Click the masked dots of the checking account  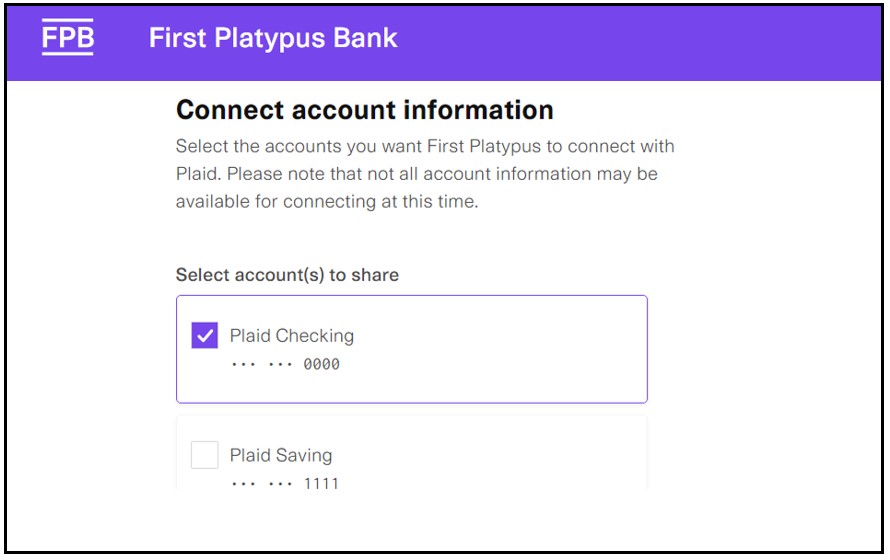pos(262,364)
